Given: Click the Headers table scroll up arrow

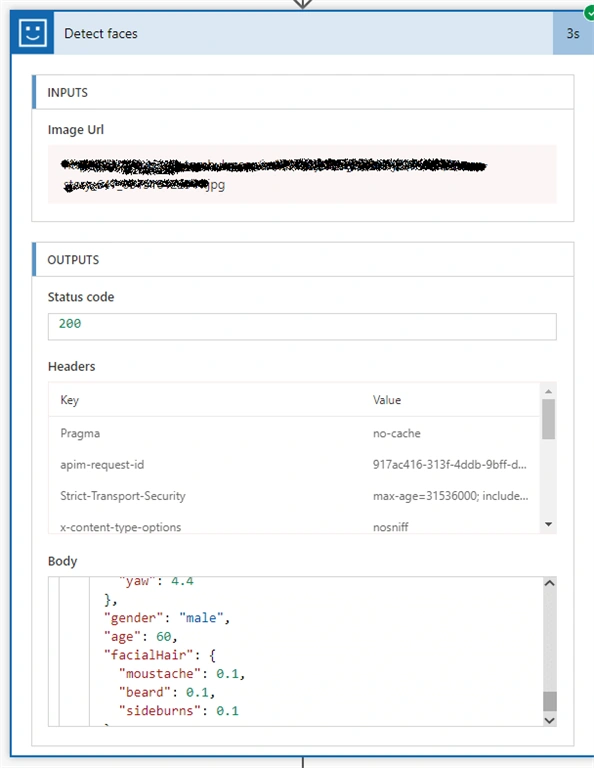Looking at the screenshot, I should coord(548,391).
